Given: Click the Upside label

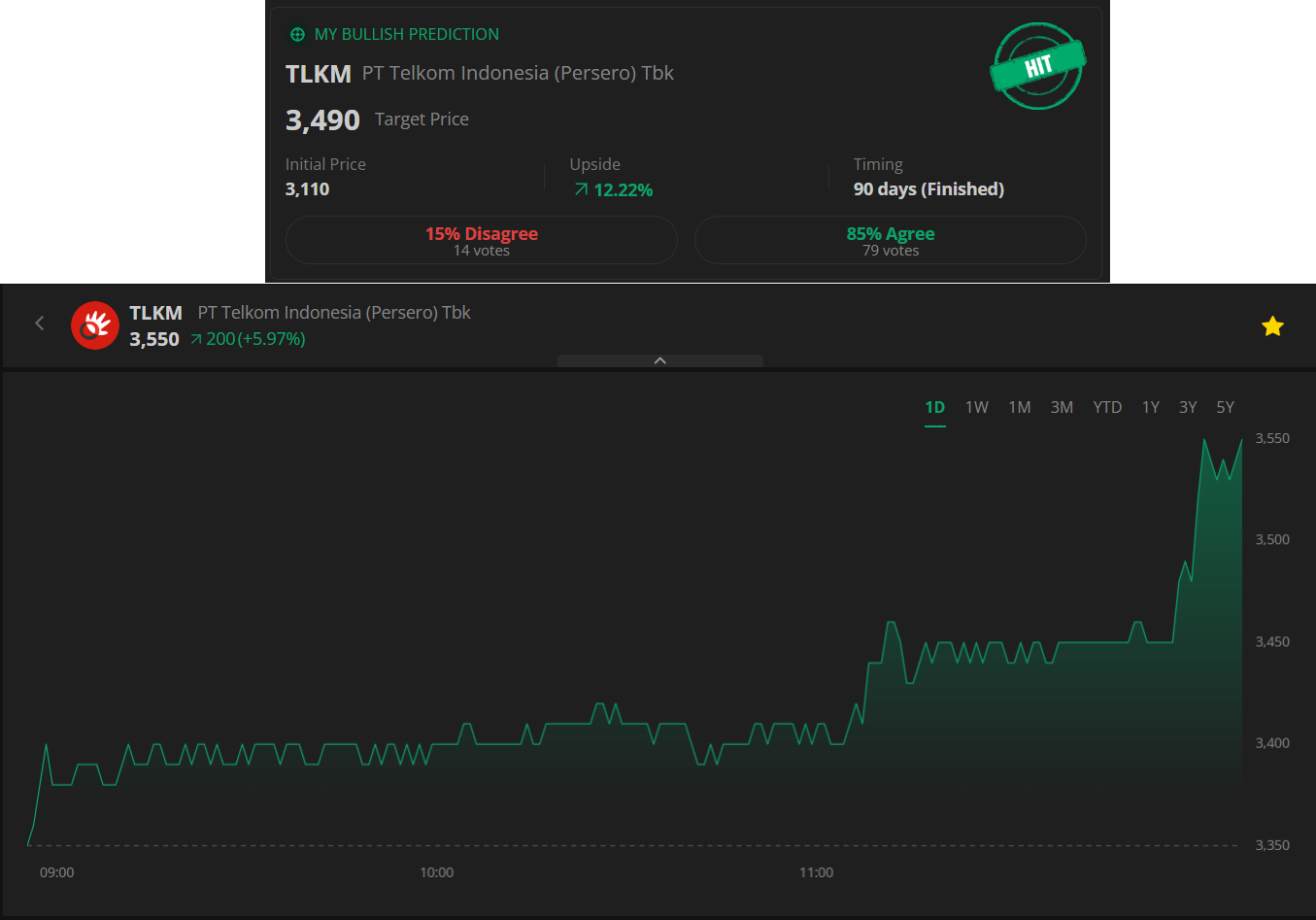Looking at the screenshot, I should [595, 164].
